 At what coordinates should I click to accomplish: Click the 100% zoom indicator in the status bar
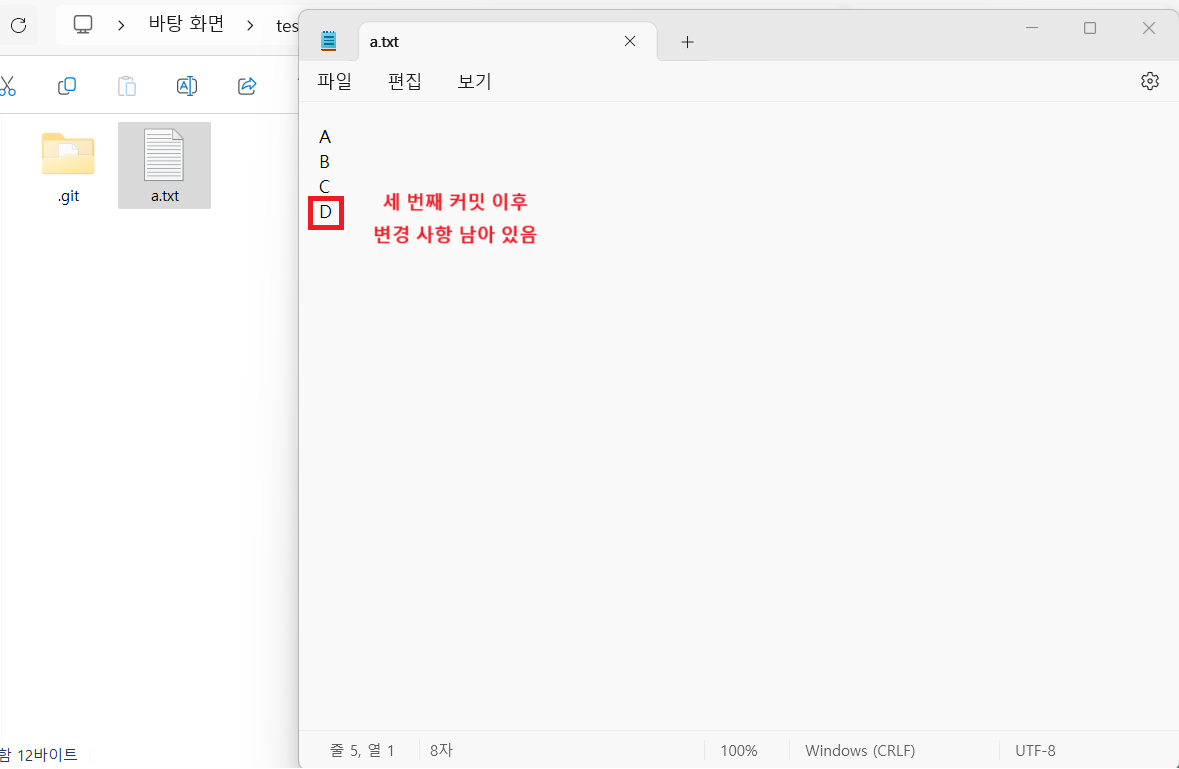[739, 750]
